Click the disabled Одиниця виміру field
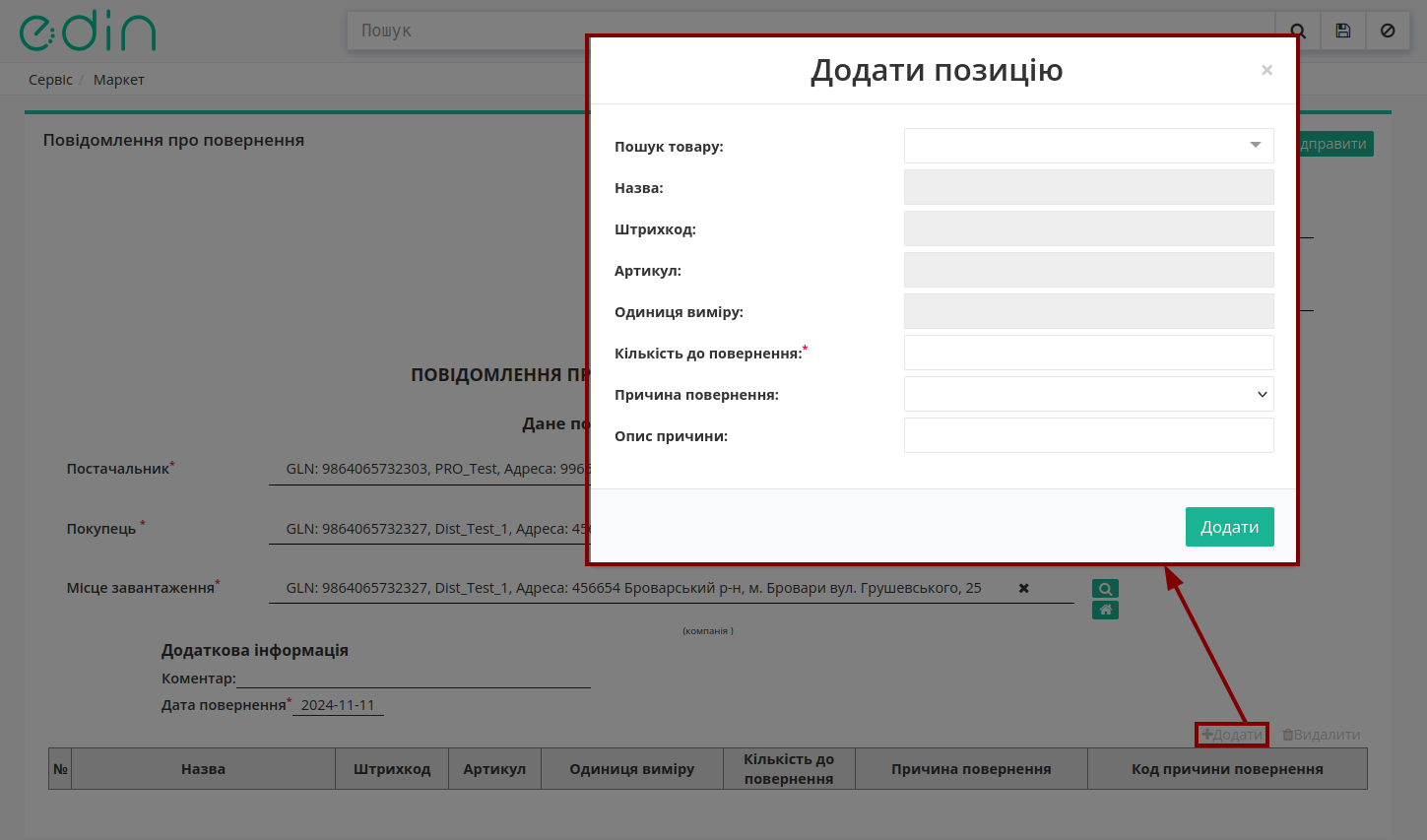 tap(1088, 311)
